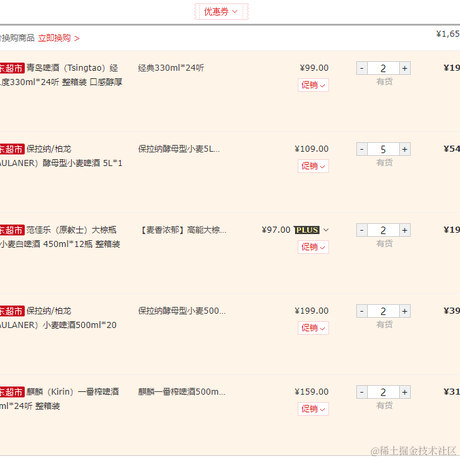
Task: Edit quantity field showing 5
Action: [383, 149]
